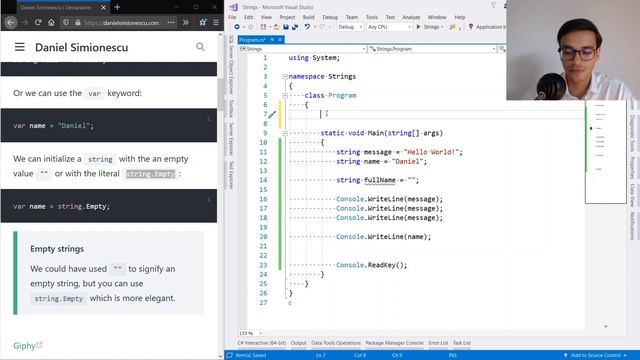Screen dimensions: 640x360
Task: Click the Application Insights toolbar button
Action: [487, 27]
